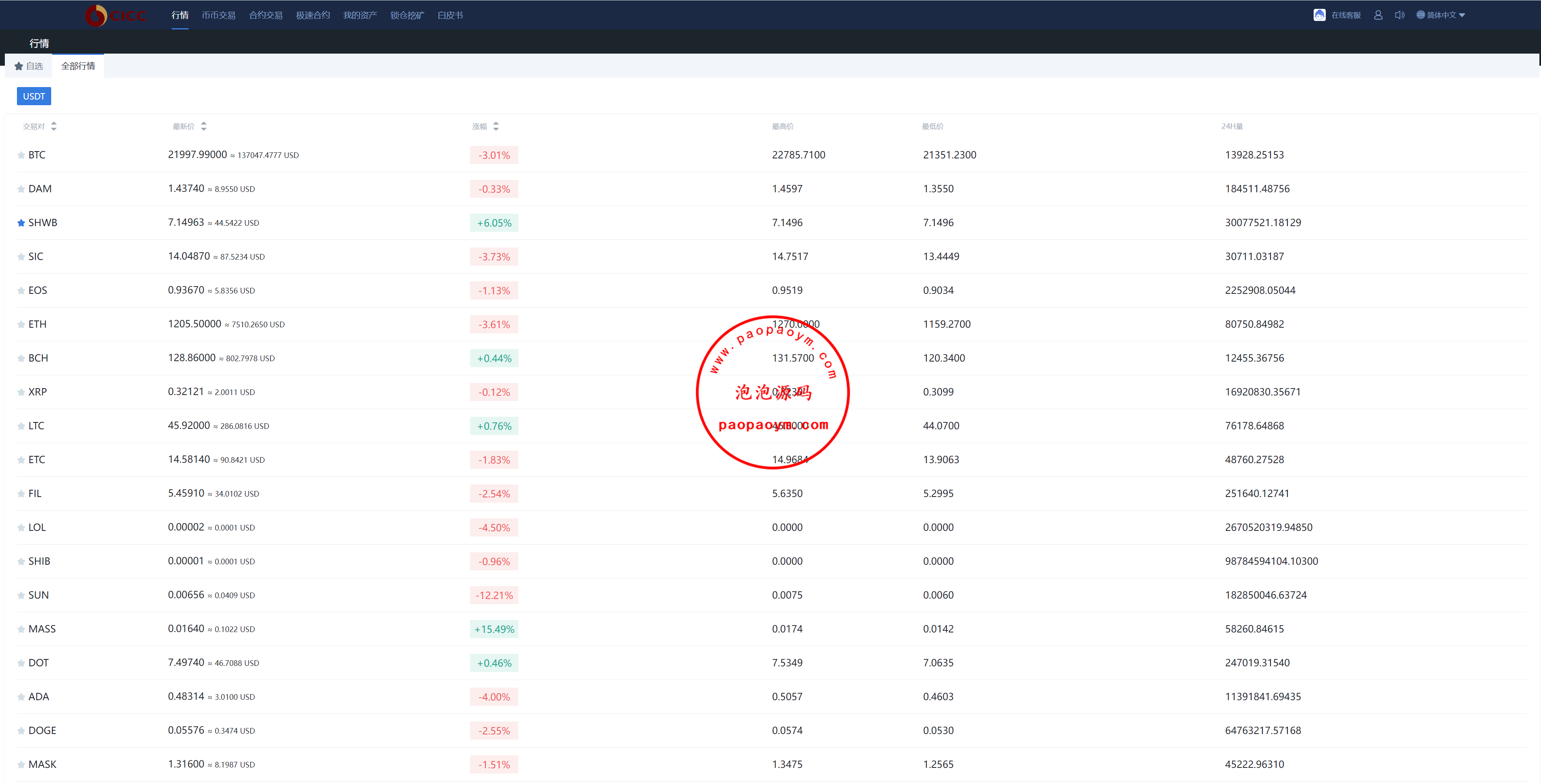Click the star icon on 自选 tab
The width and height of the screenshot is (1541, 784).
tap(19, 67)
